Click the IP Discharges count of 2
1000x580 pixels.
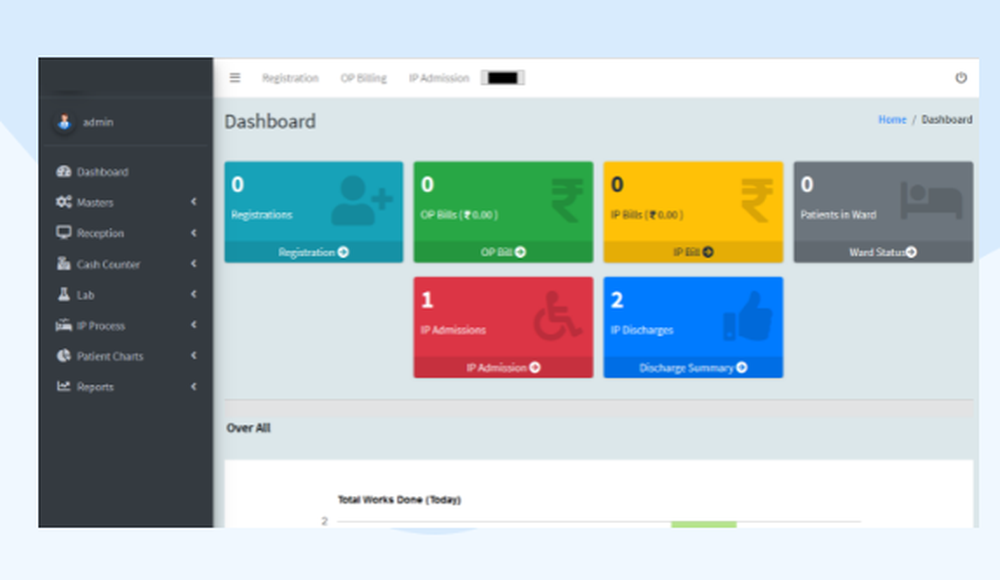[x=617, y=300]
